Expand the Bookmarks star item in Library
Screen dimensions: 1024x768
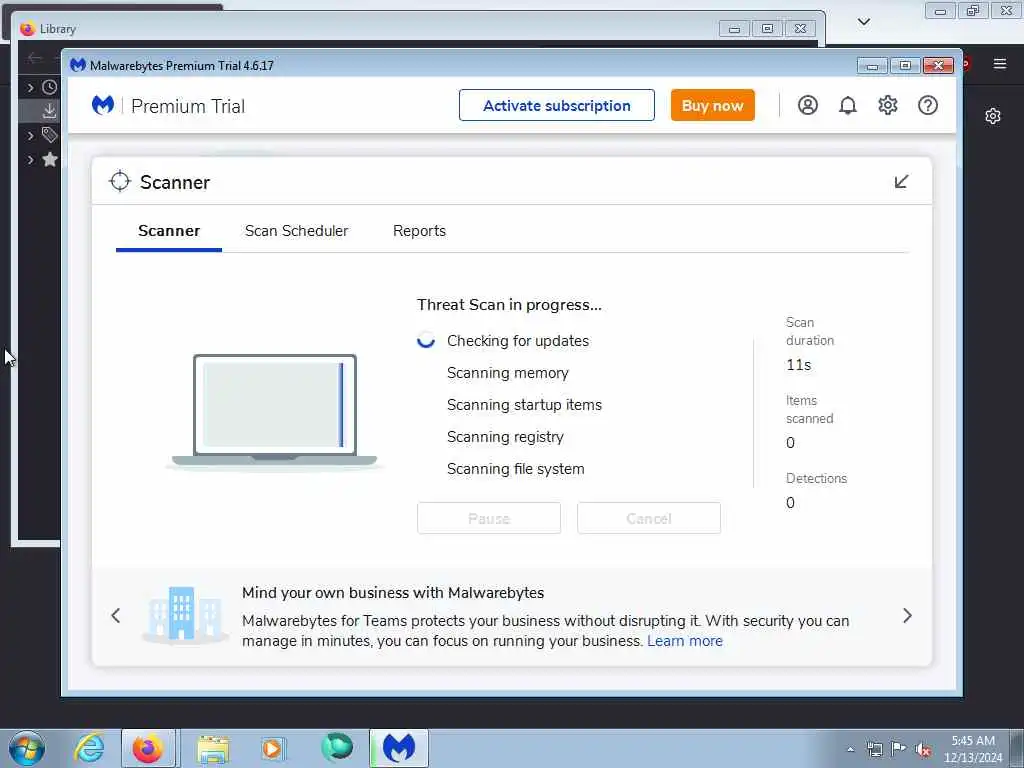click(30, 159)
